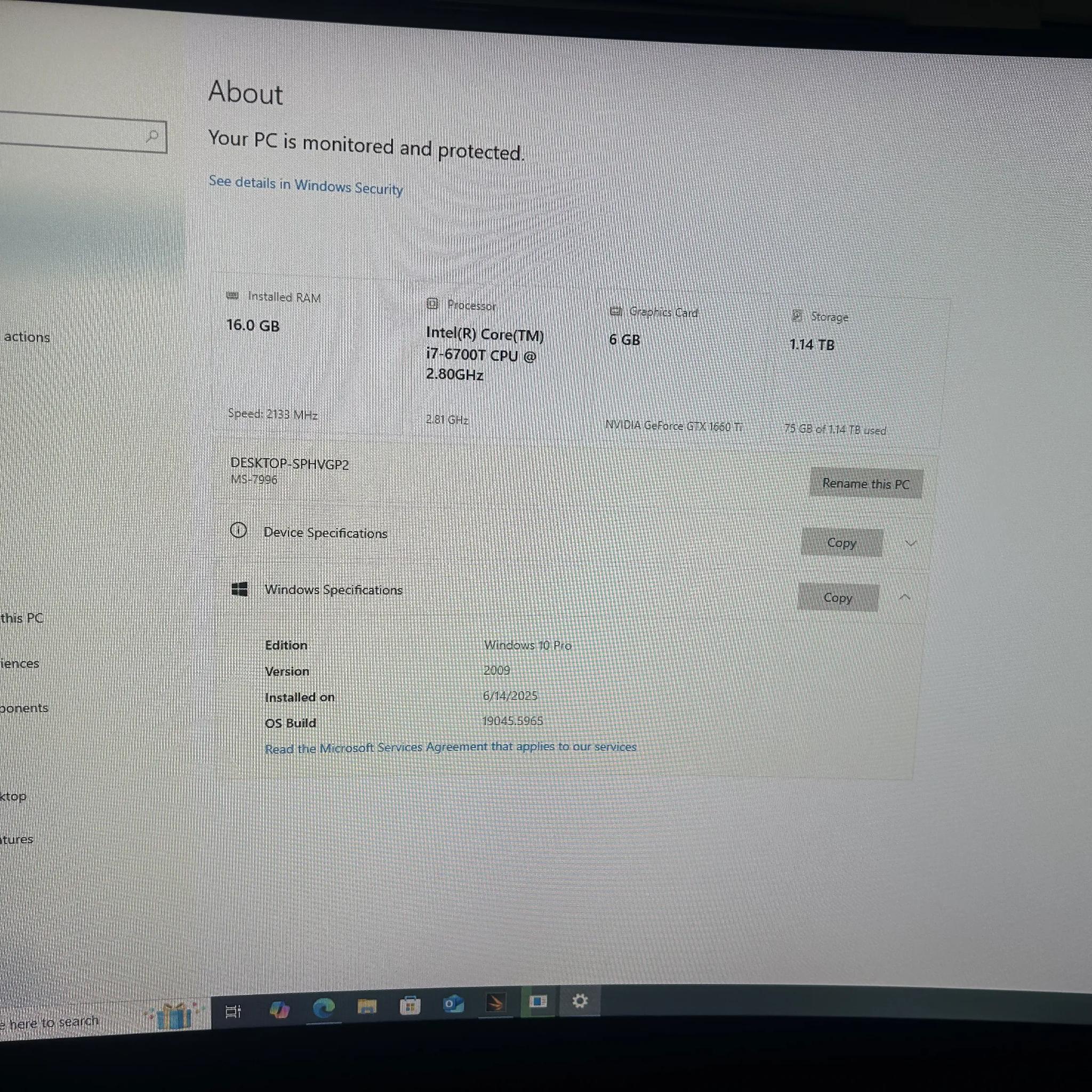The width and height of the screenshot is (1092, 1092).
Task: Open Microsoft Edge from the taskbar
Action: point(323,1008)
